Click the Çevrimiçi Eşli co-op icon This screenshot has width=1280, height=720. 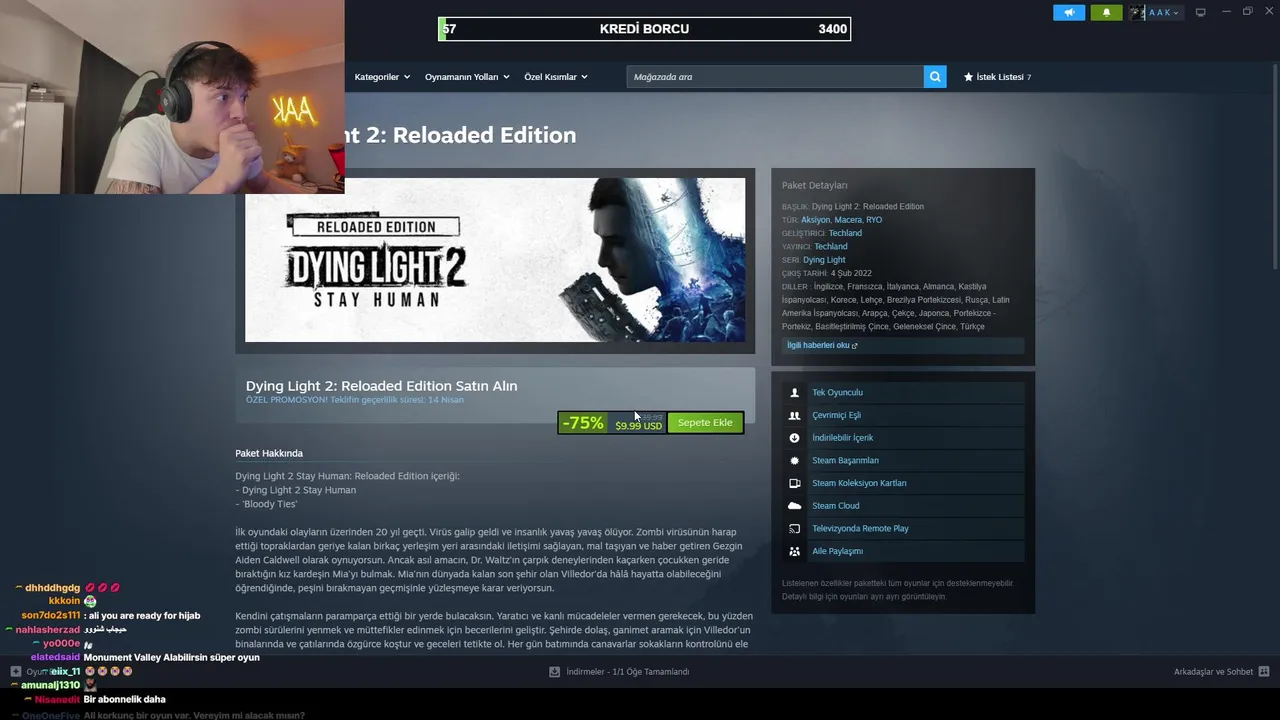coord(794,415)
